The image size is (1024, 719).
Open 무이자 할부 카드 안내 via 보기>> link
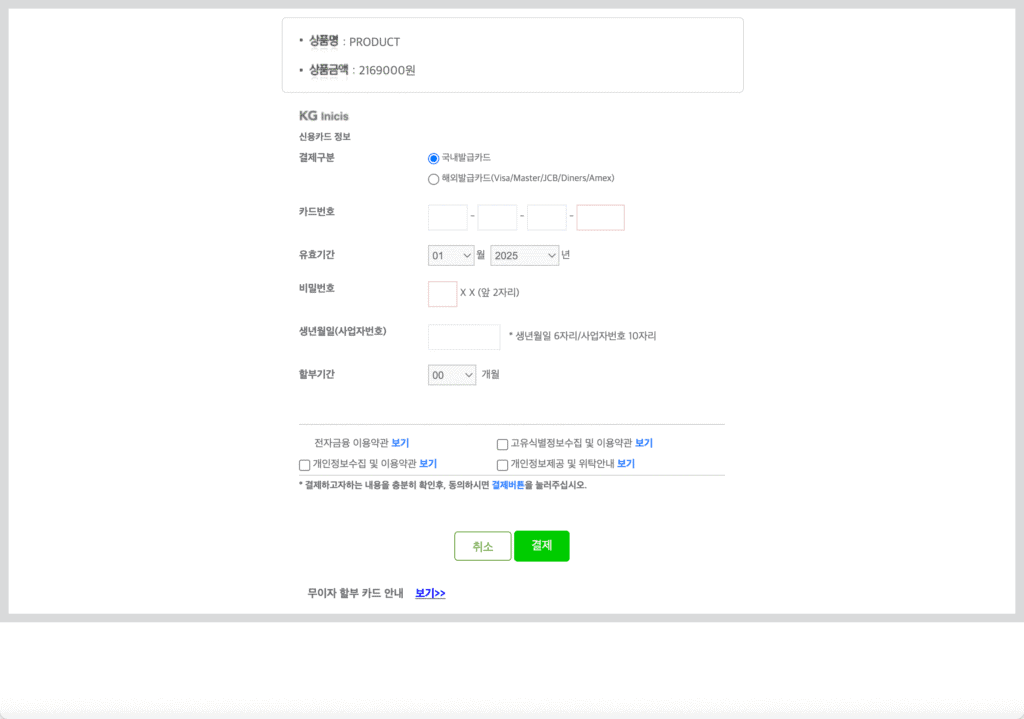coord(428,593)
